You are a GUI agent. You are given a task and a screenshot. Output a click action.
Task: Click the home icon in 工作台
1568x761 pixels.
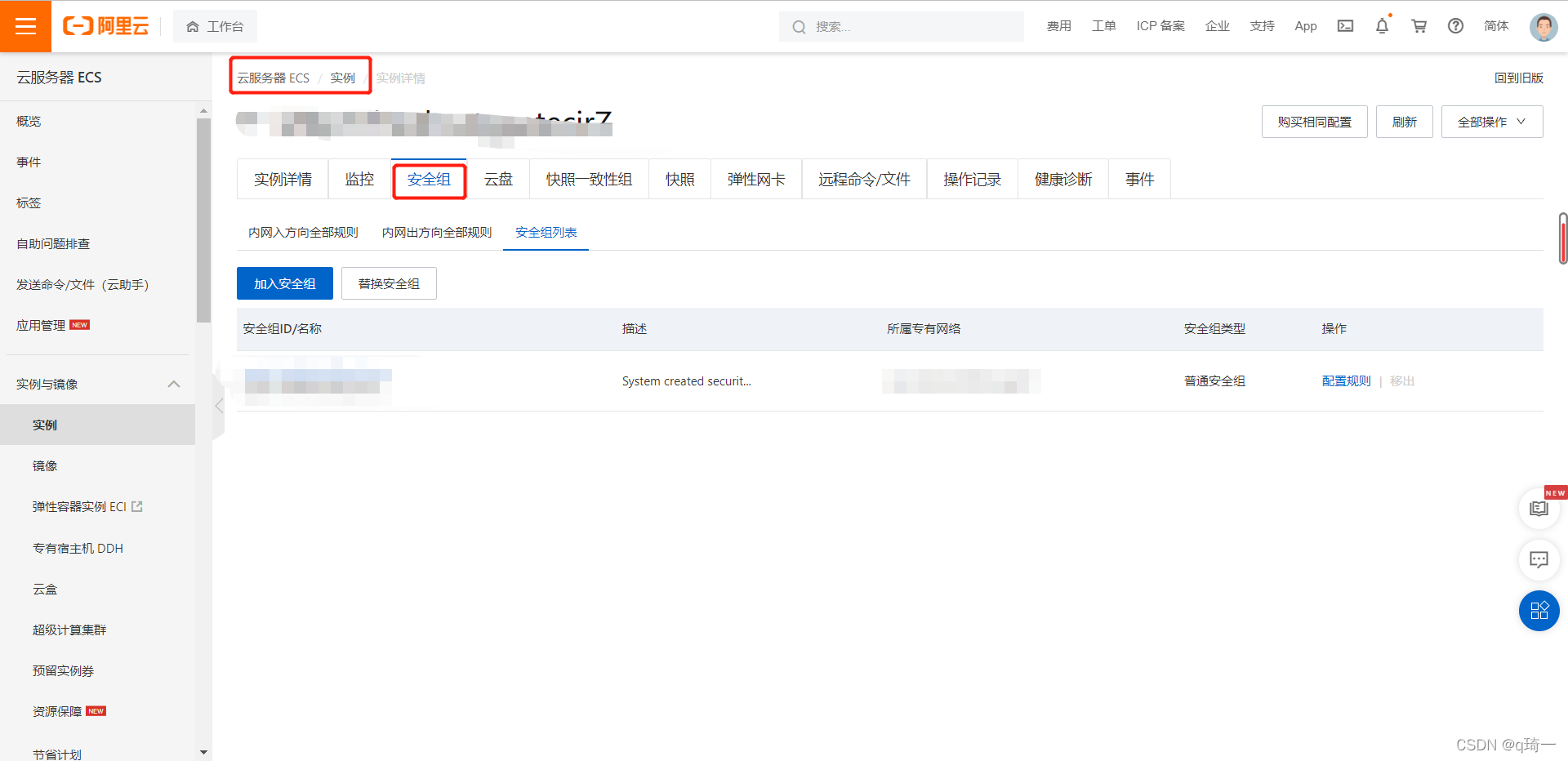tap(193, 27)
